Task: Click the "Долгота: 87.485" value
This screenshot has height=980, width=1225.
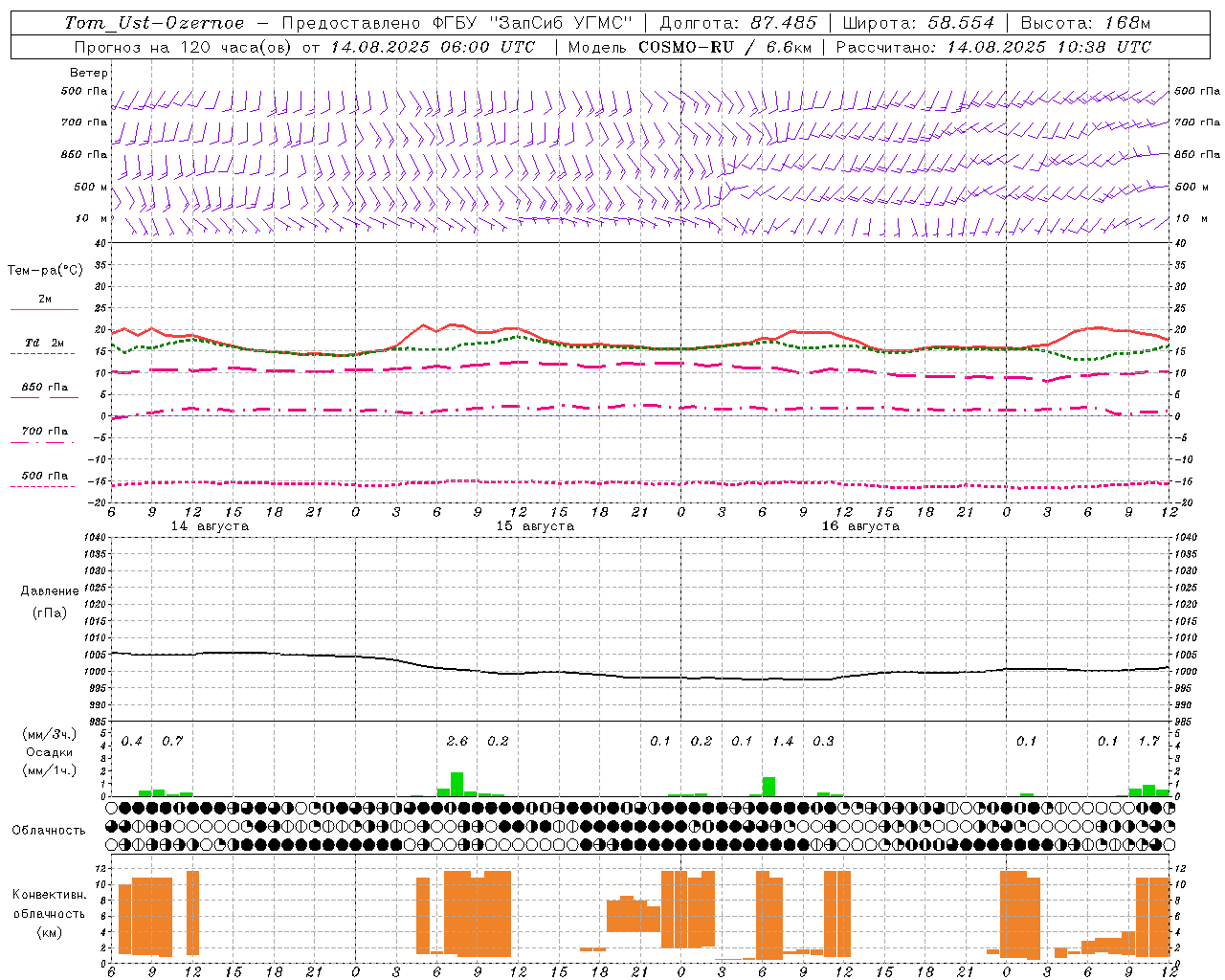Action: click(739, 23)
